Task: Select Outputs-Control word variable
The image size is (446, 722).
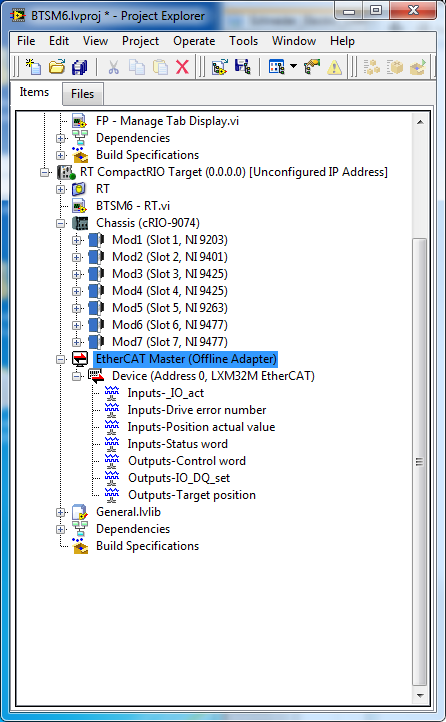Action: 187,461
